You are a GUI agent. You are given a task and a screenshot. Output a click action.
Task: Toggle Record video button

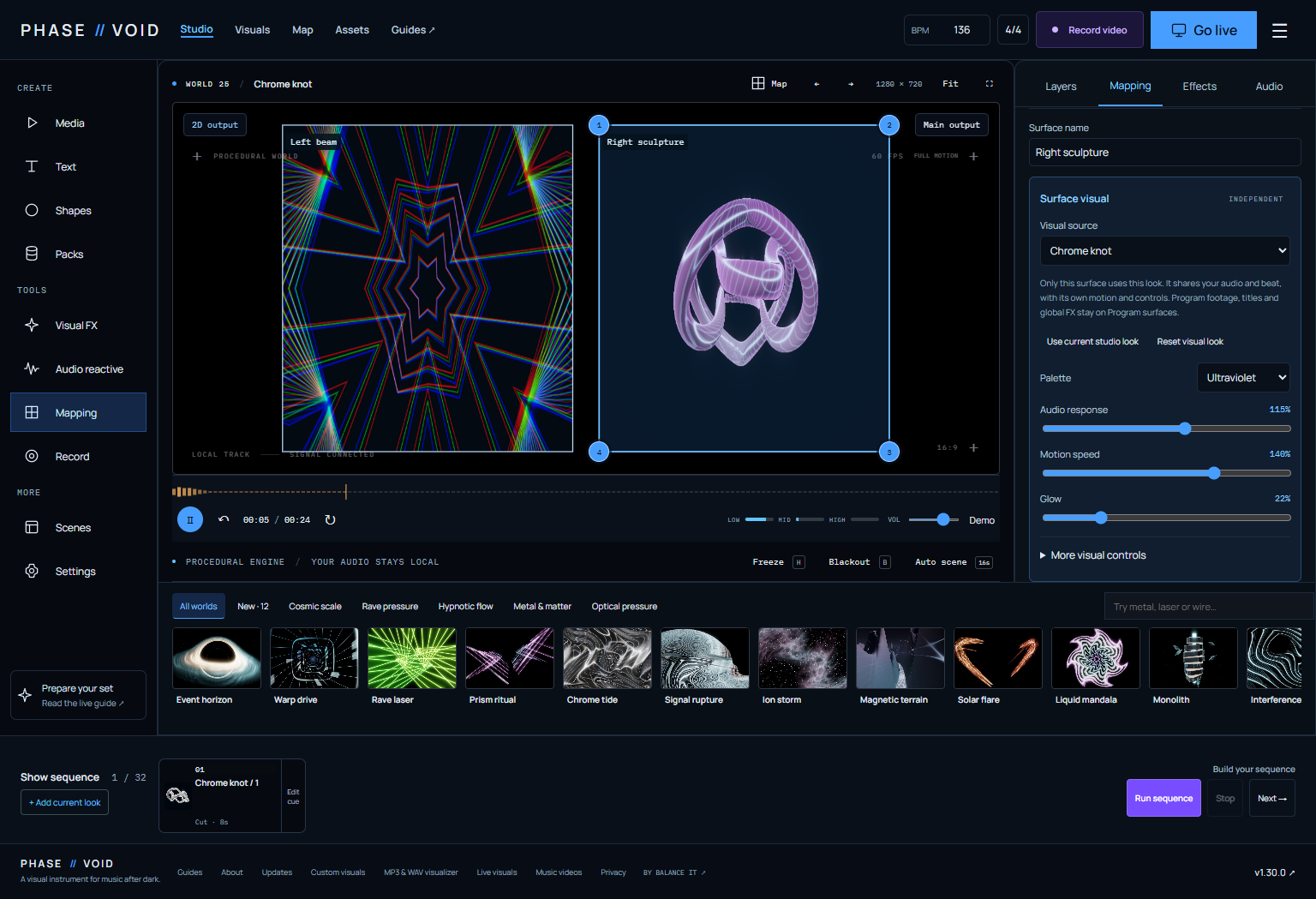pyautogui.click(x=1090, y=30)
